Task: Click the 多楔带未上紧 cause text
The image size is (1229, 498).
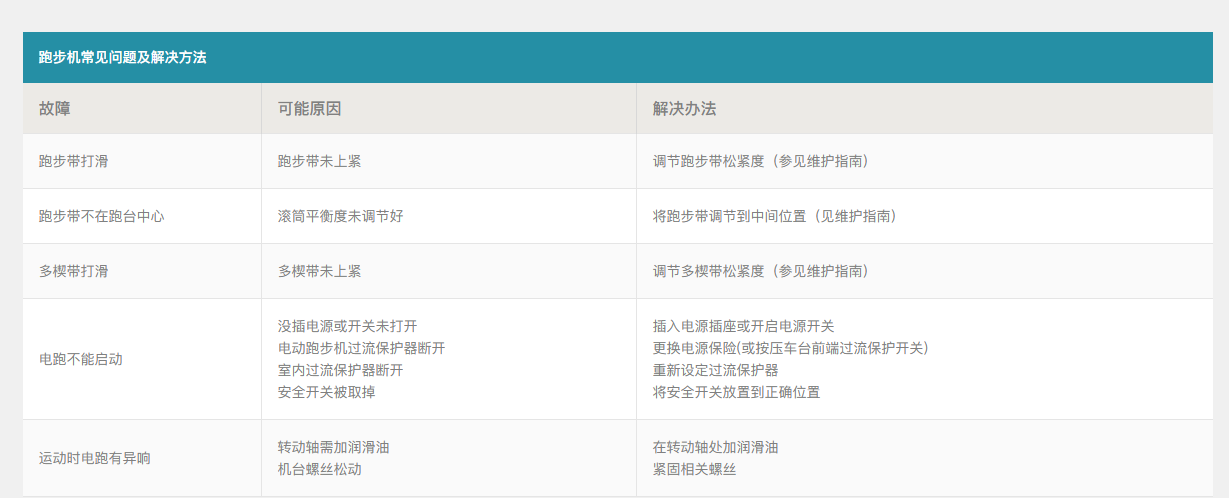Action: (x=319, y=271)
